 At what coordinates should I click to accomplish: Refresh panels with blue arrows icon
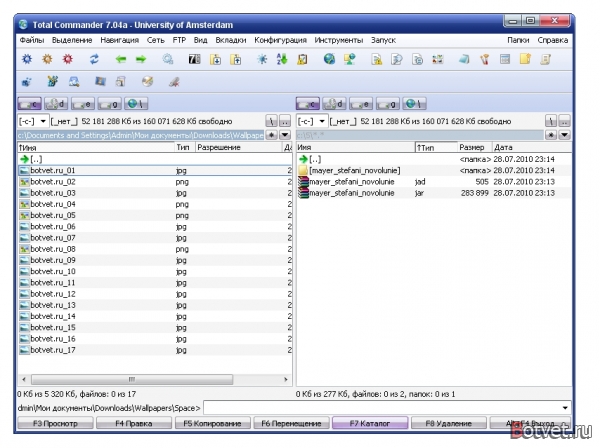pos(94,59)
